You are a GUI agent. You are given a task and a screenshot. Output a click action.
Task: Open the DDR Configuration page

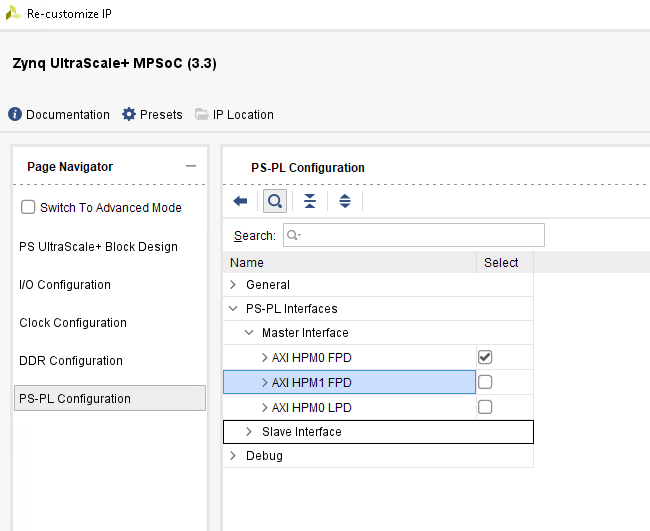(71, 361)
